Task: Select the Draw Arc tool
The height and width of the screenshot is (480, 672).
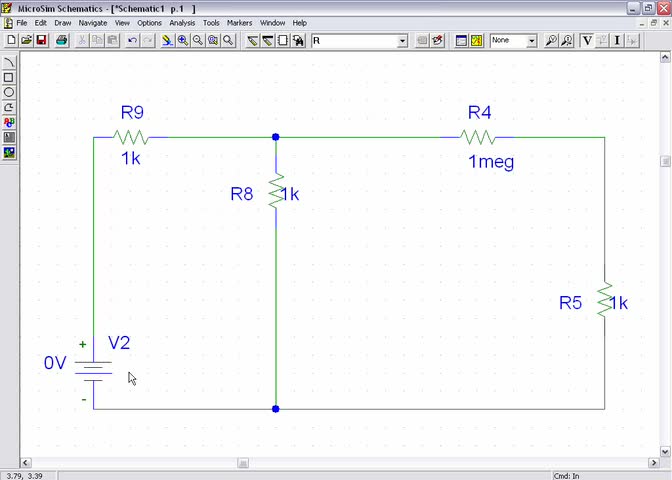Action: pyautogui.click(x=9, y=63)
